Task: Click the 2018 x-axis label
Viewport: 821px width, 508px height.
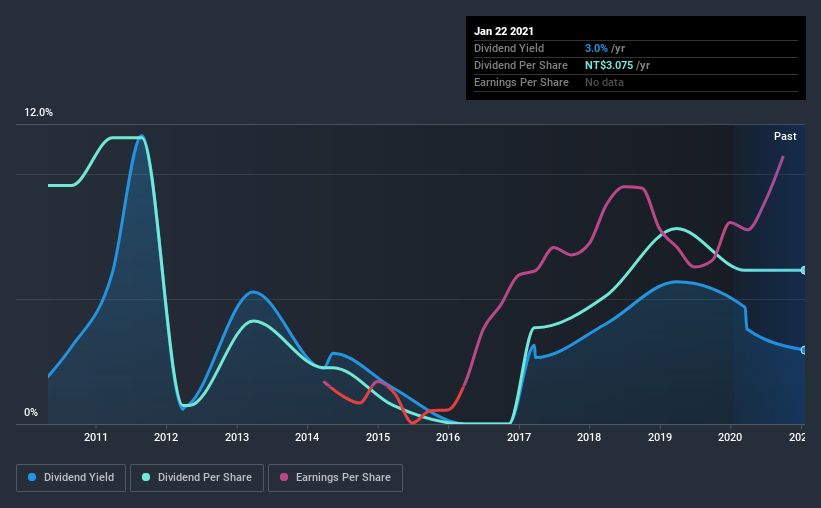Action: point(589,437)
